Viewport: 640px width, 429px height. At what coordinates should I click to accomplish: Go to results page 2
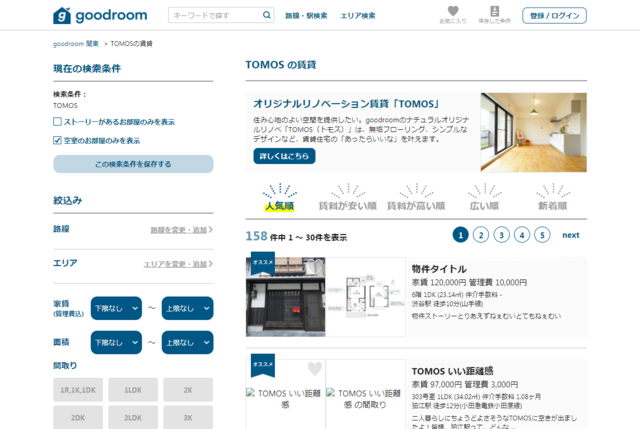481,235
